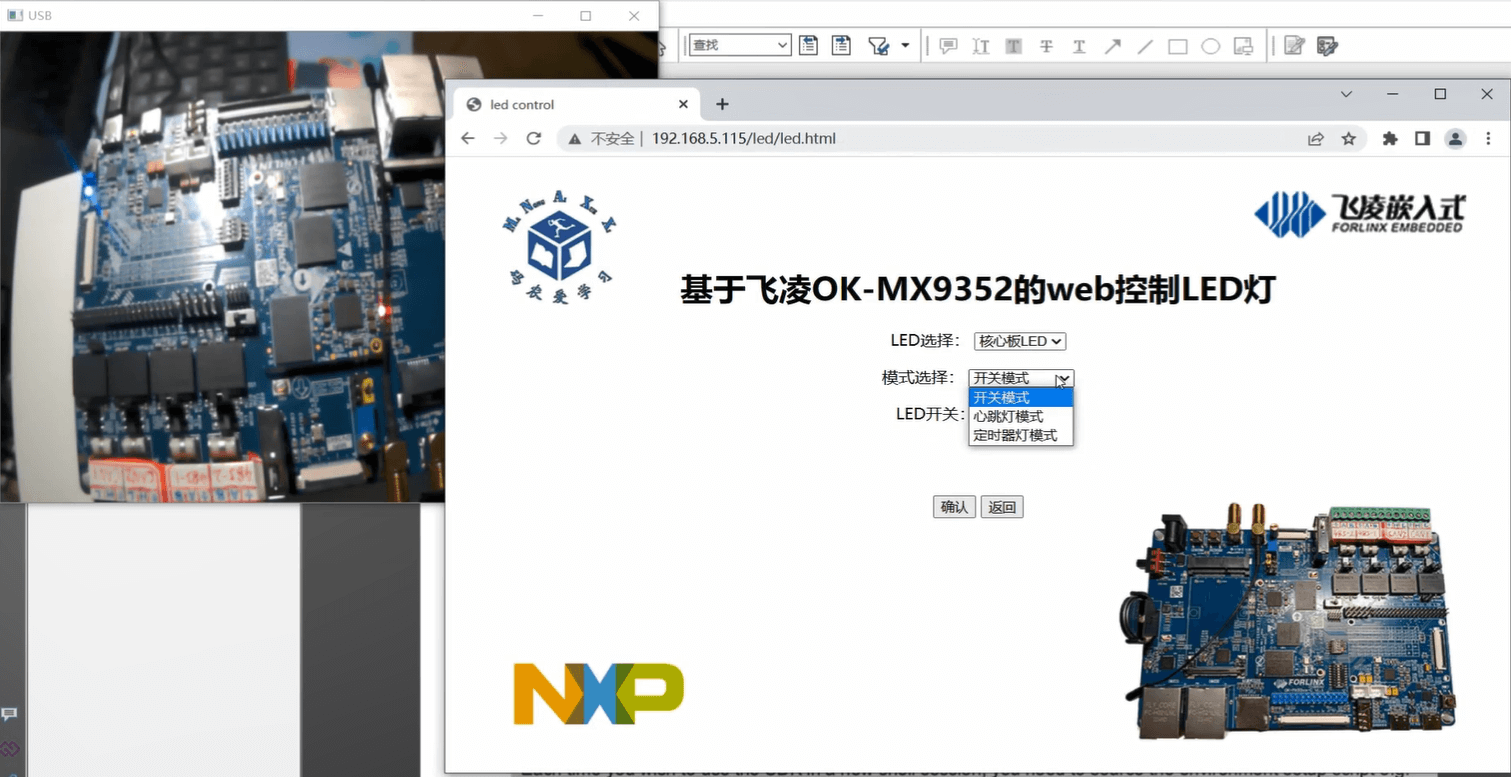The image size is (1511, 777).
Task: Close the led control tab
Action: (684, 104)
